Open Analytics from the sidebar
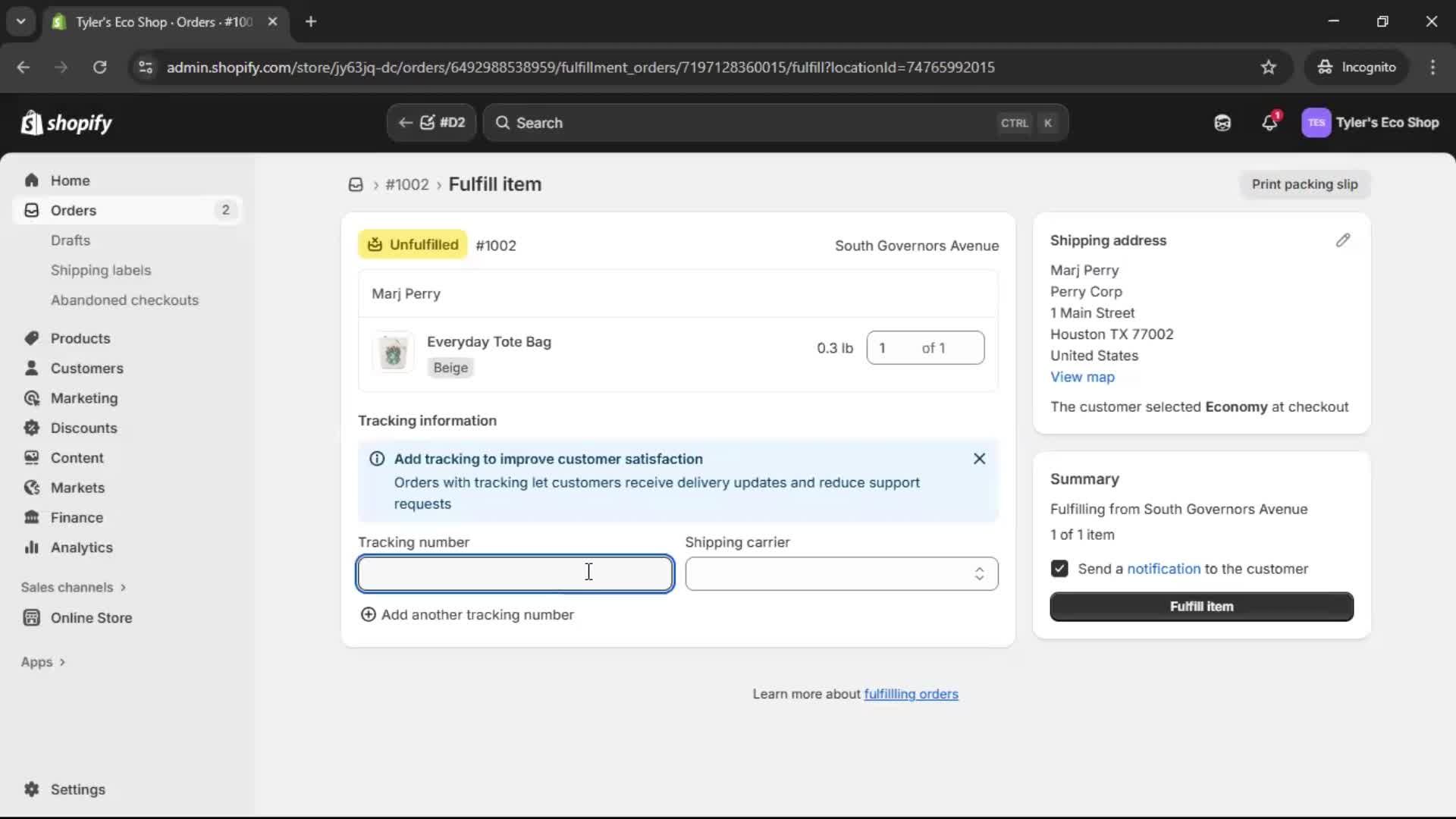Screen dimensions: 1456x819 (80, 547)
